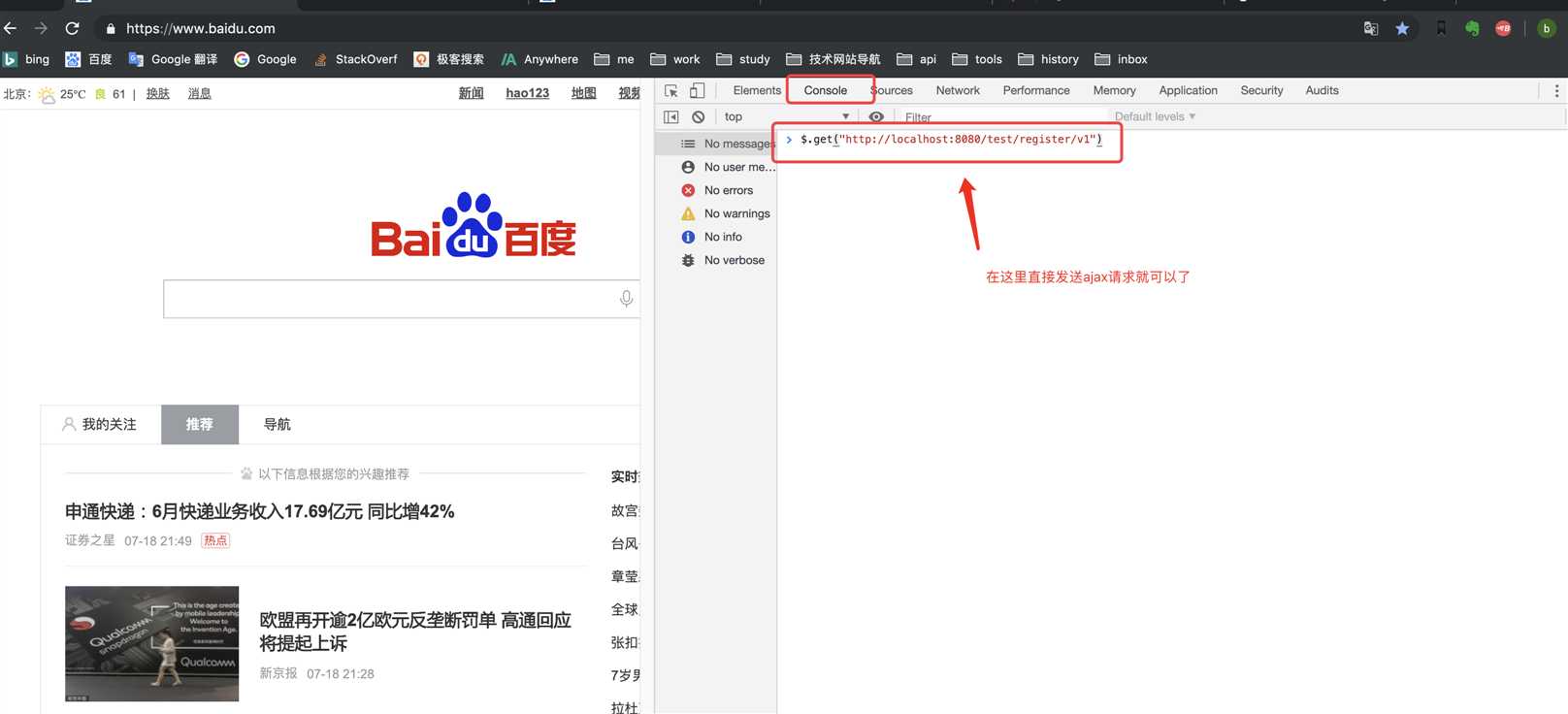Click the address bar URL

tap(200, 28)
